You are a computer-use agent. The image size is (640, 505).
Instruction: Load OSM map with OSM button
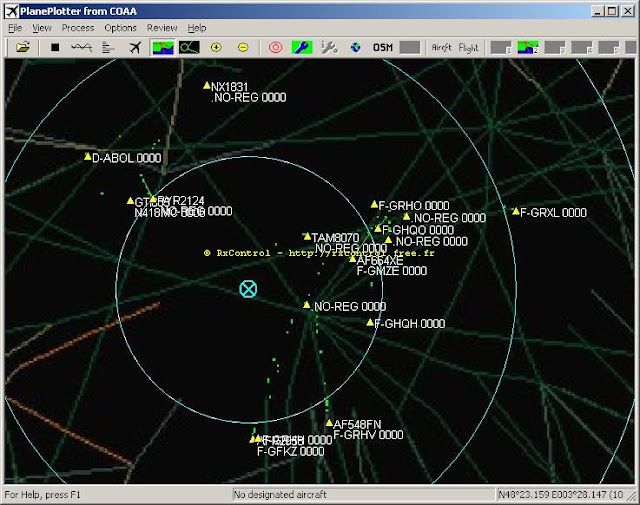pyautogui.click(x=383, y=48)
